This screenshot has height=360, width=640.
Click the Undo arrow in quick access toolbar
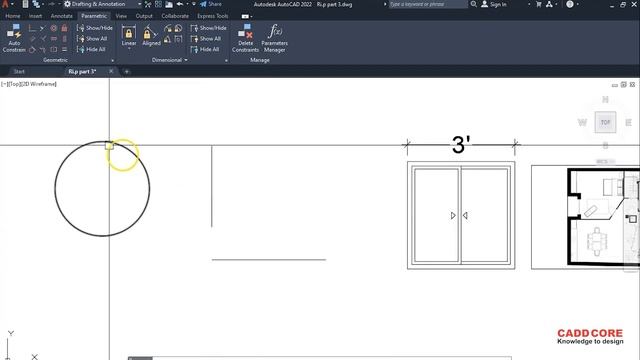pos(180,4)
